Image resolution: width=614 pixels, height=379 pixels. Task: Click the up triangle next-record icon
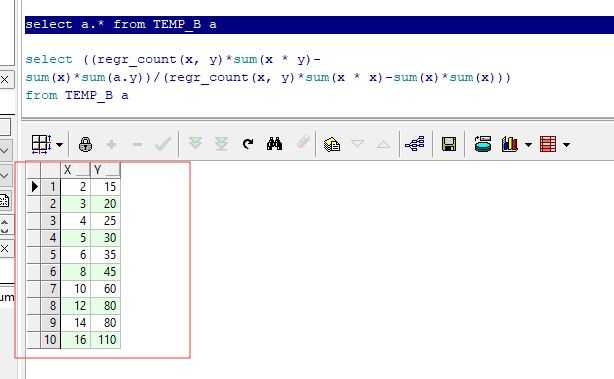pos(383,144)
